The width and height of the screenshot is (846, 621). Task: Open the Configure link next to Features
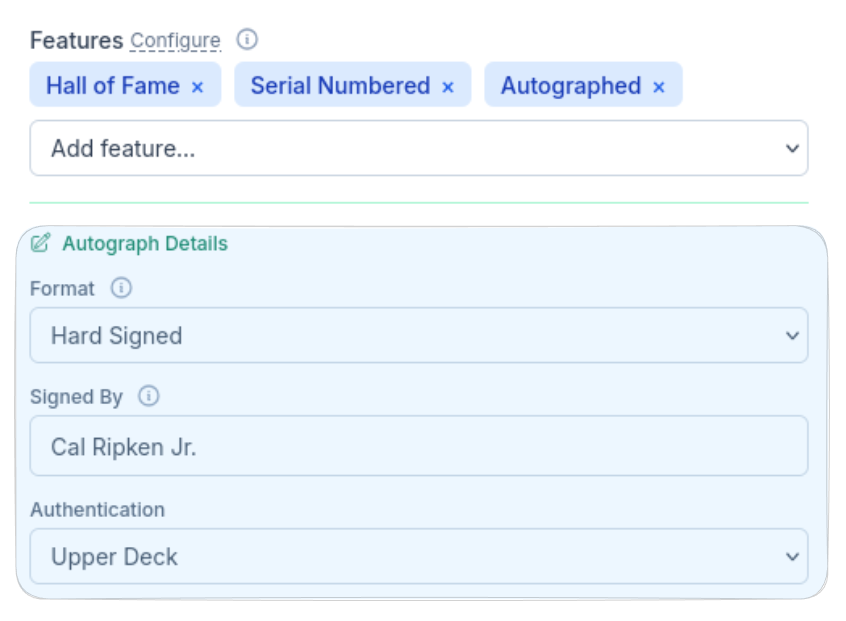(175, 41)
